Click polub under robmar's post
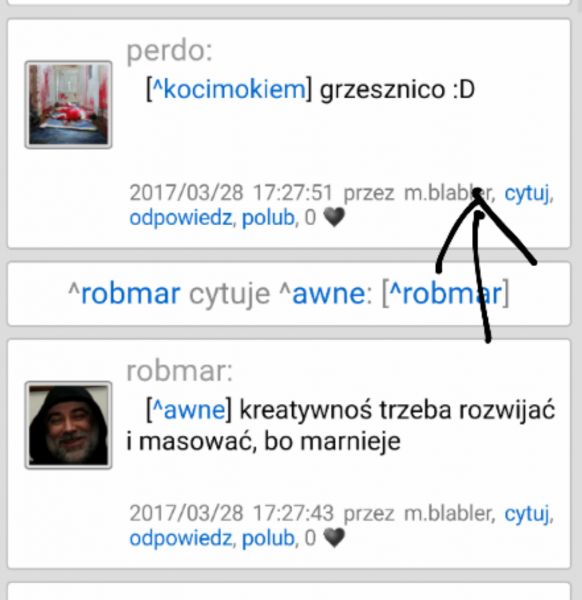582x600 pixels. click(268, 538)
